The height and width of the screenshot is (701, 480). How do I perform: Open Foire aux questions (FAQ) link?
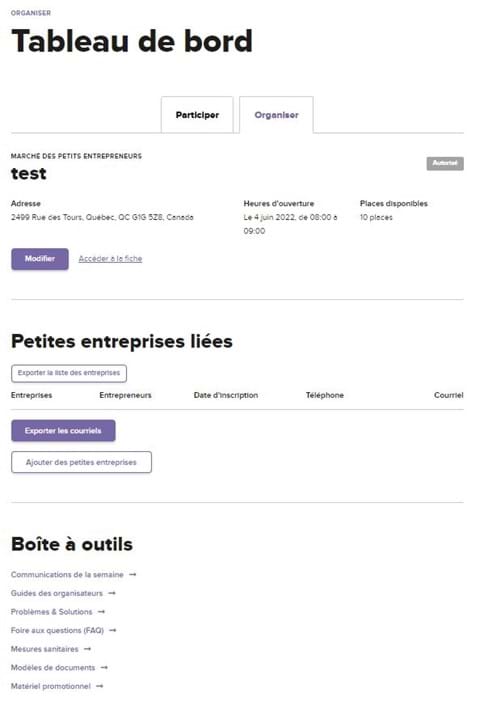click(x=57, y=630)
